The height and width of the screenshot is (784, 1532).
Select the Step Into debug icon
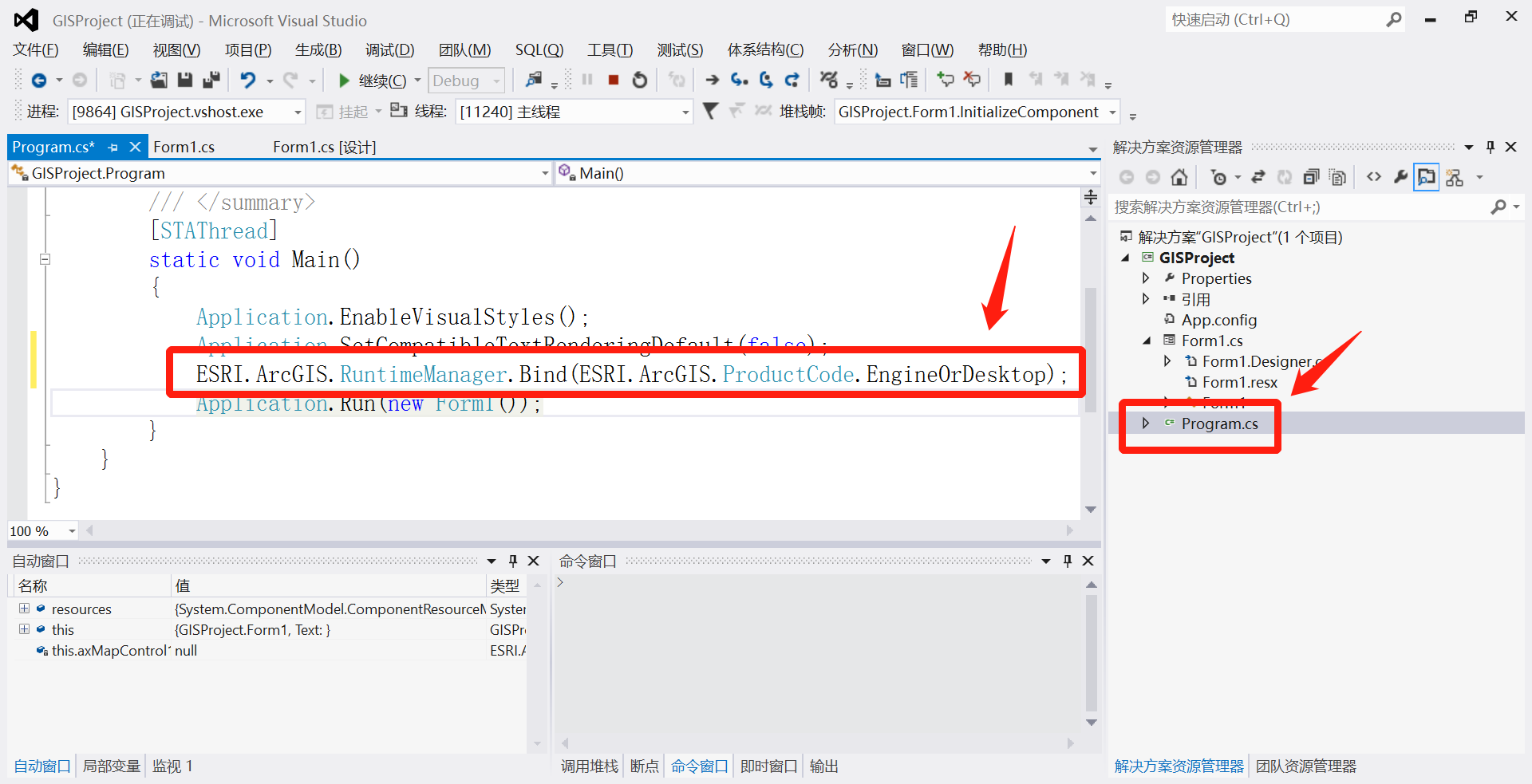(x=740, y=80)
